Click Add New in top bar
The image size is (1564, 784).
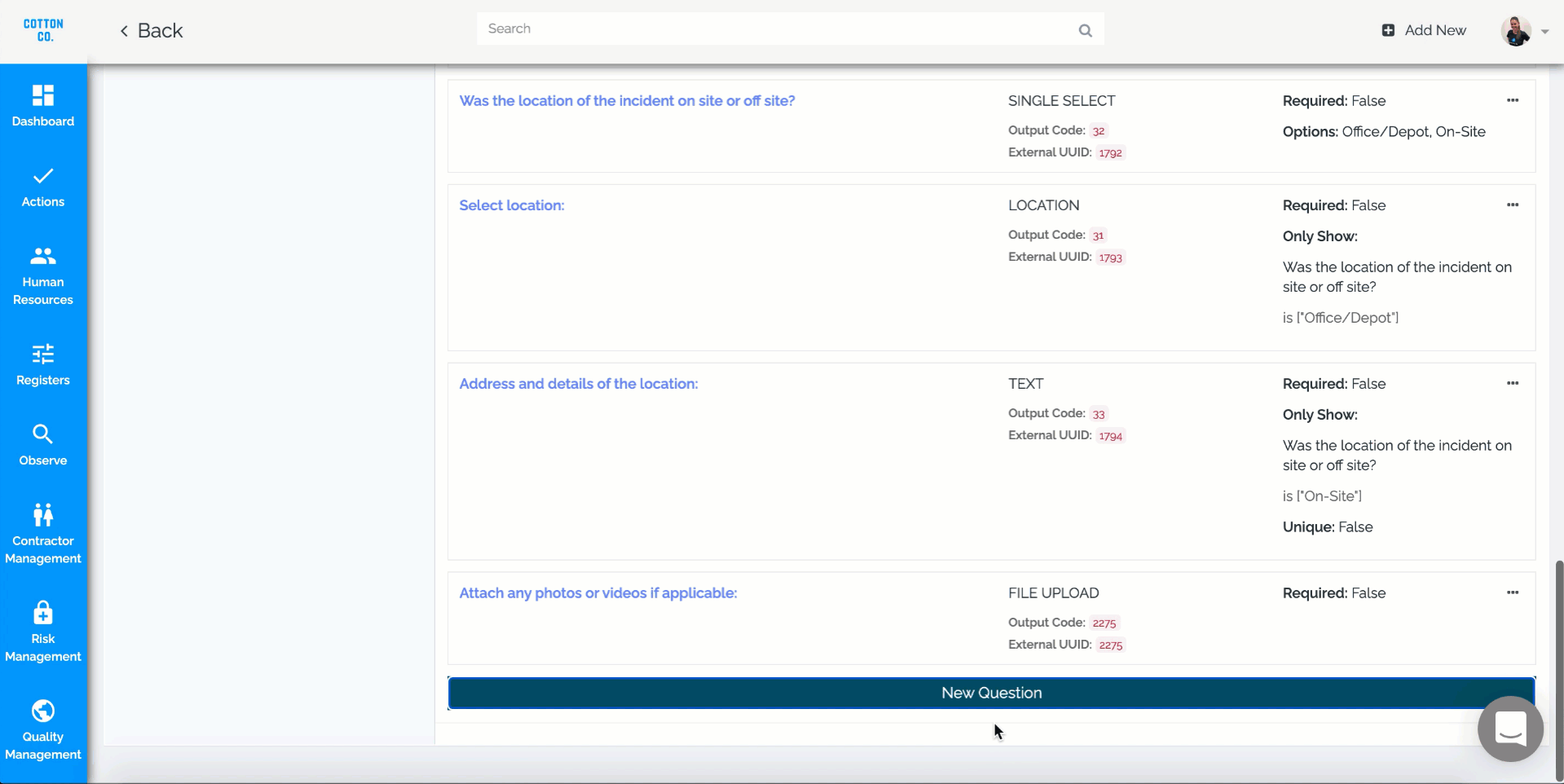(1424, 30)
